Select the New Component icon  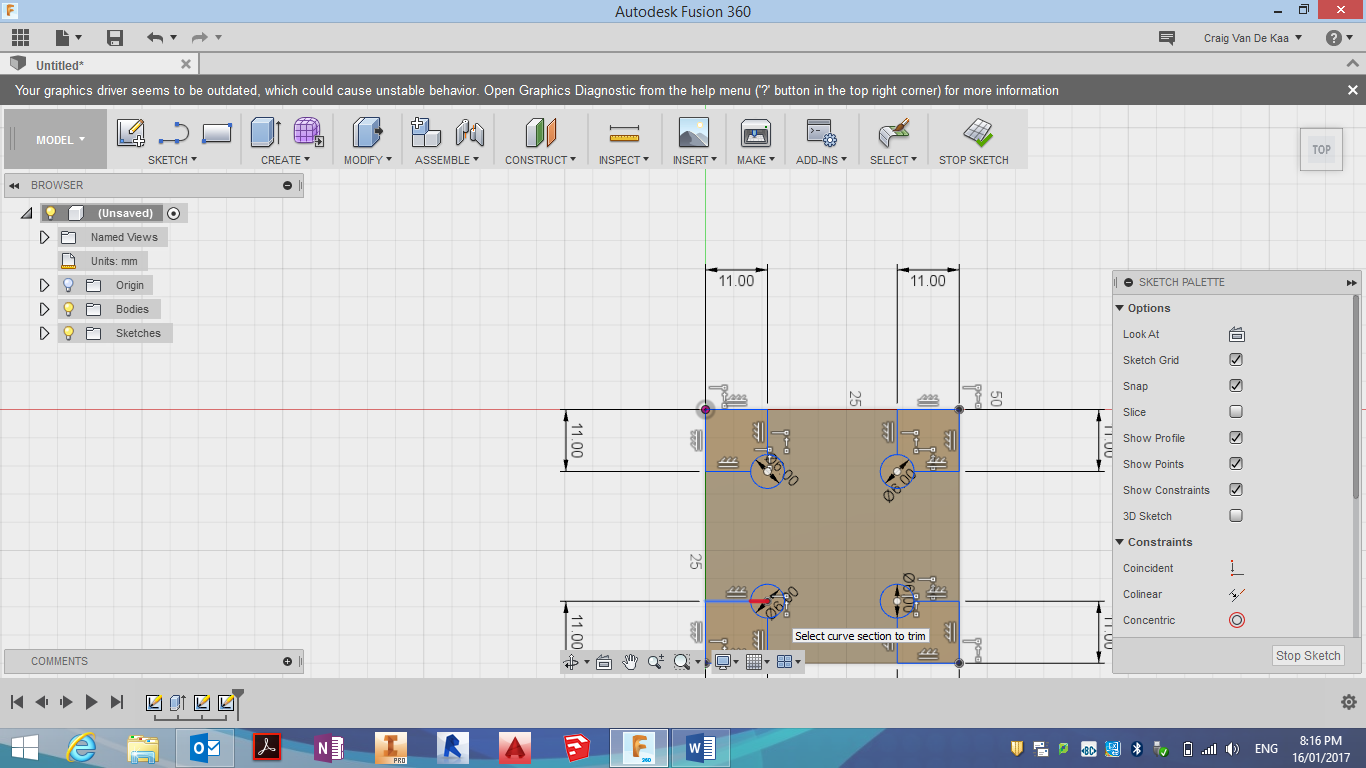426,132
